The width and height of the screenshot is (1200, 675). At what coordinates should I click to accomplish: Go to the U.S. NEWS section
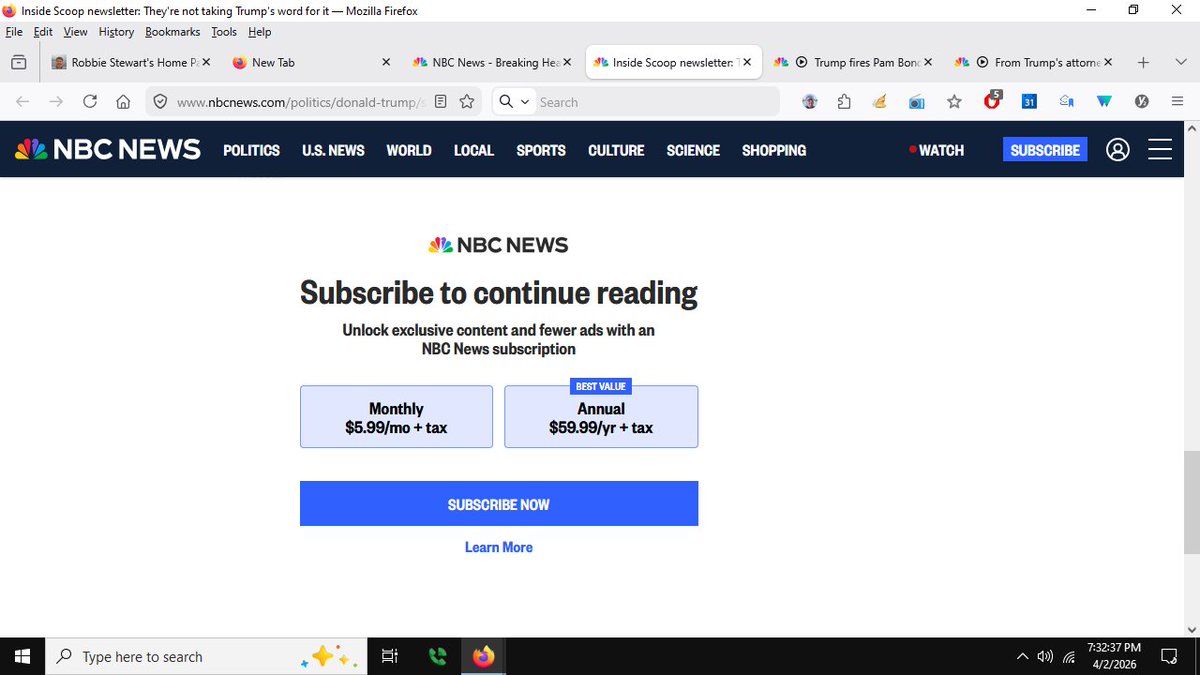coord(333,150)
